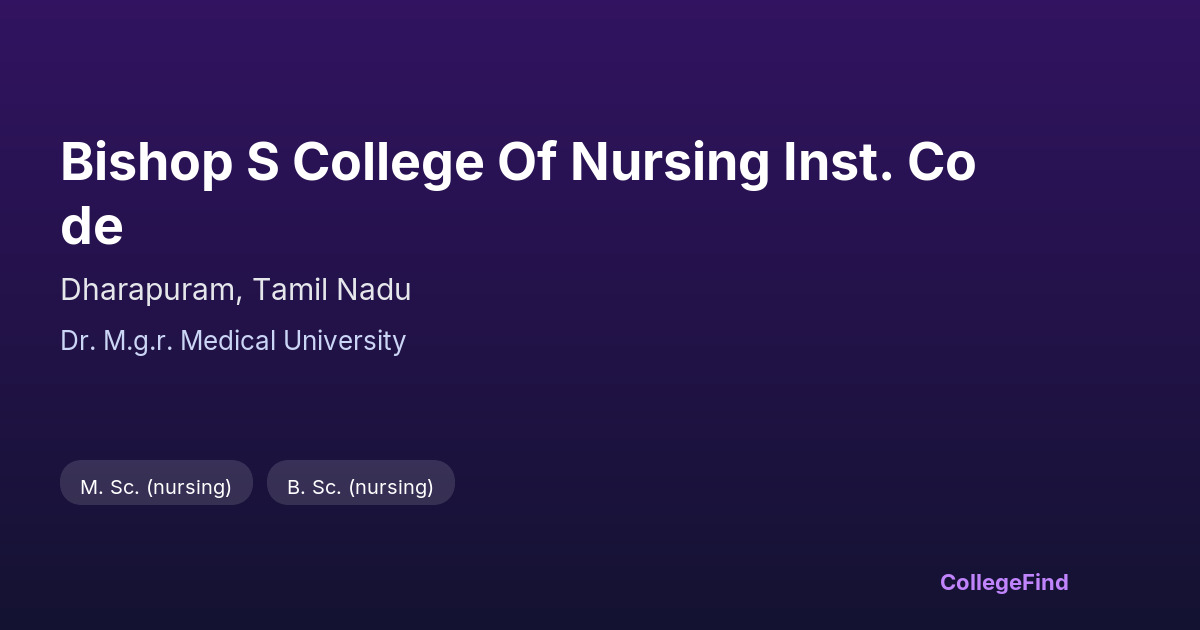Click the wrapped 'de' on title's second line

tap(92, 227)
